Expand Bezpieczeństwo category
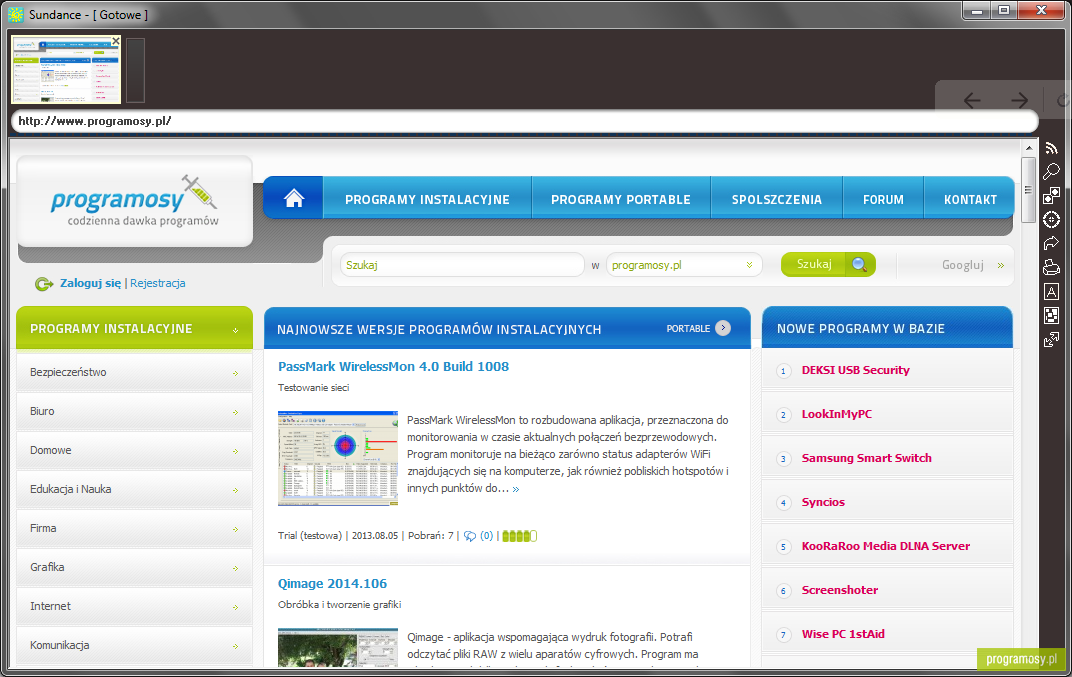The height and width of the screenshot is (677, 1072). click(x=135, y=373)
